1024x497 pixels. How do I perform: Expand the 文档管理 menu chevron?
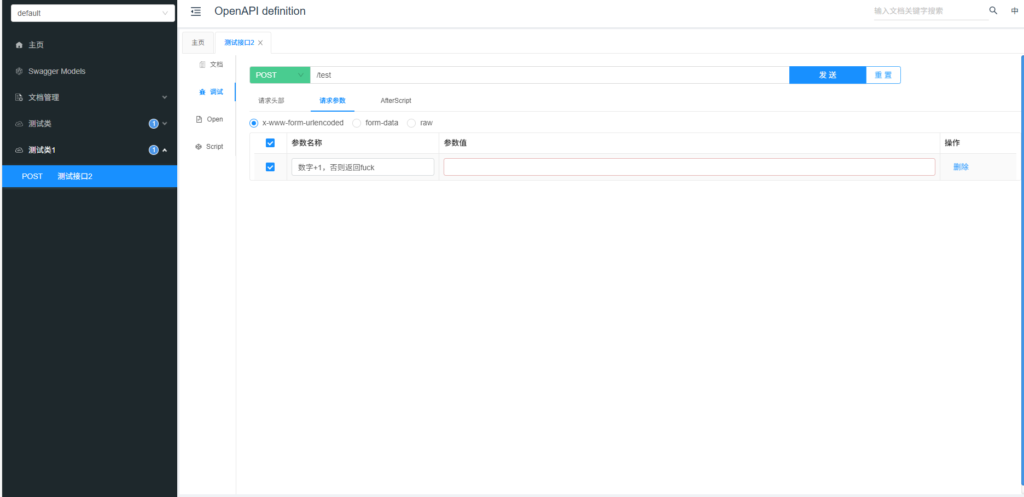click(x=165, y=97)
